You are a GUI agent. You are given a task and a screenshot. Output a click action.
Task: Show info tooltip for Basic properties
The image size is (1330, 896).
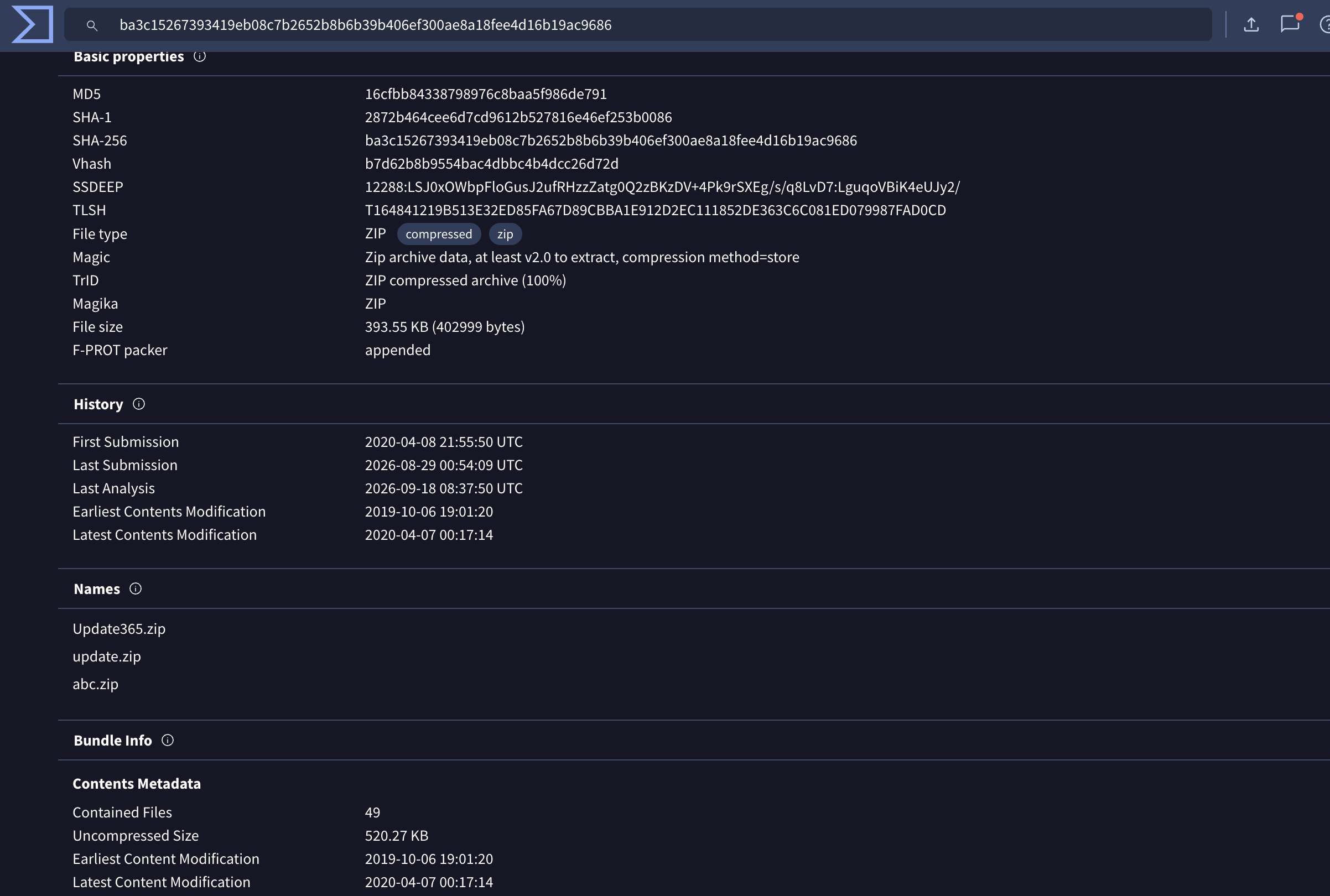[x=199, y=56]
